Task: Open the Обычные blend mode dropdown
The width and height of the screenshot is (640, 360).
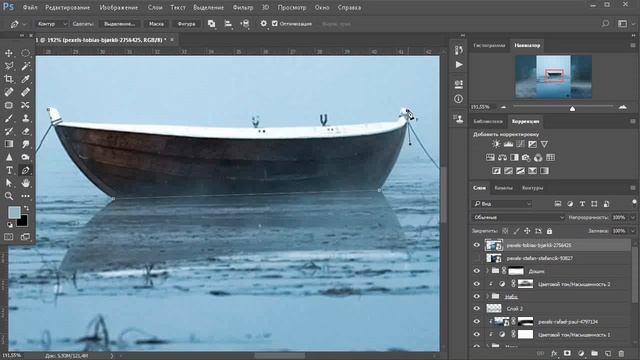Action: pyautogui.click(x=518, y=218)
